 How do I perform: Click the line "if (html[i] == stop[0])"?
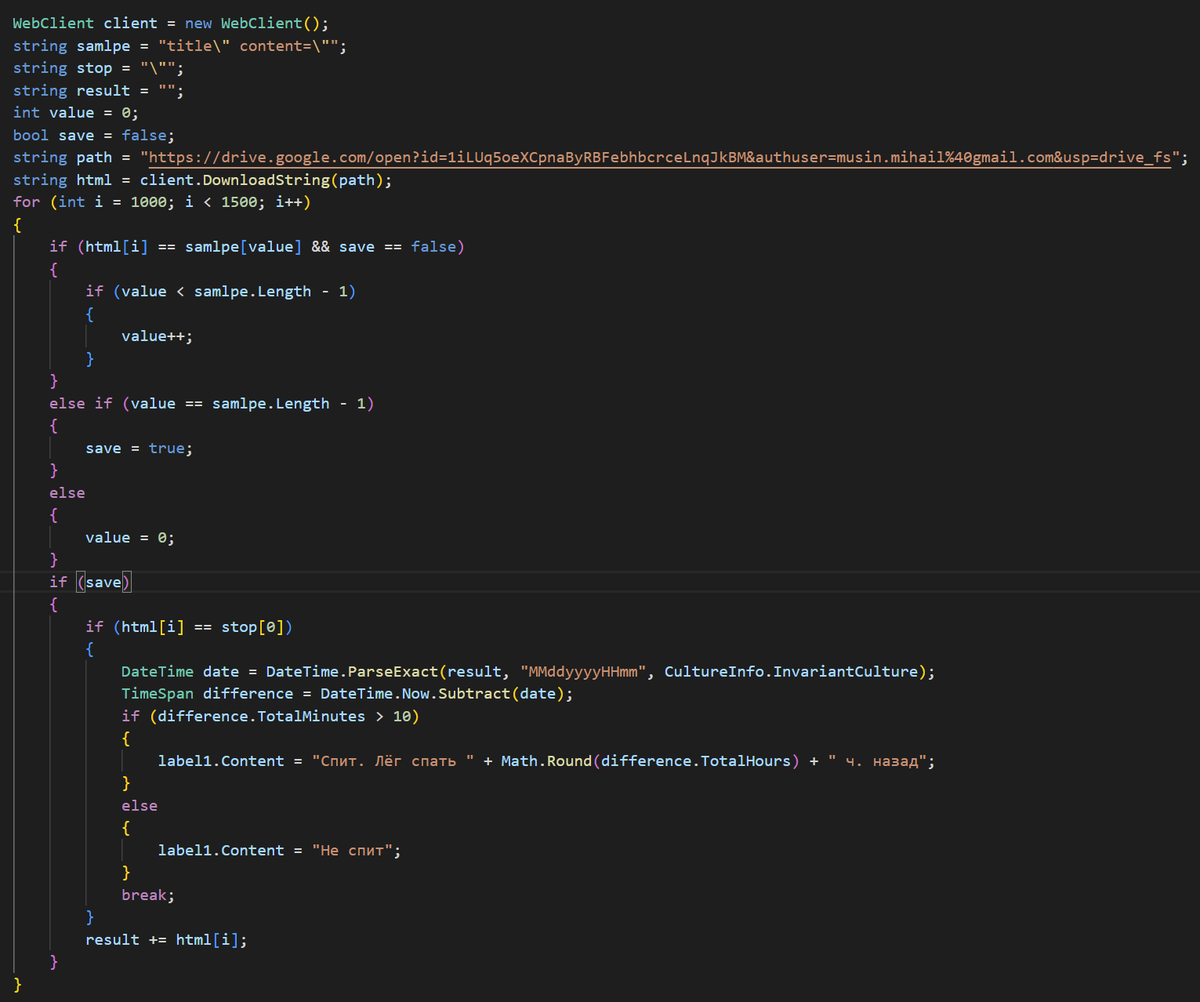pos(189,626)
